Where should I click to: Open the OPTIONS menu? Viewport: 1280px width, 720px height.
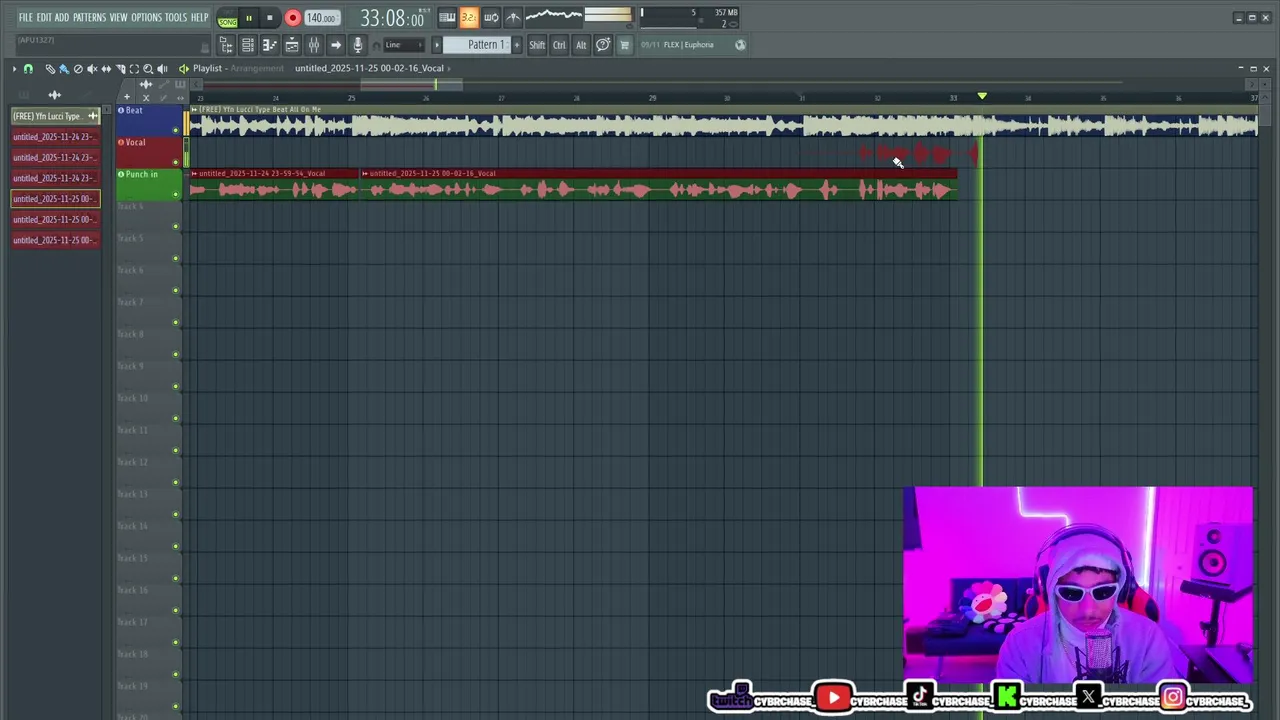146,18
